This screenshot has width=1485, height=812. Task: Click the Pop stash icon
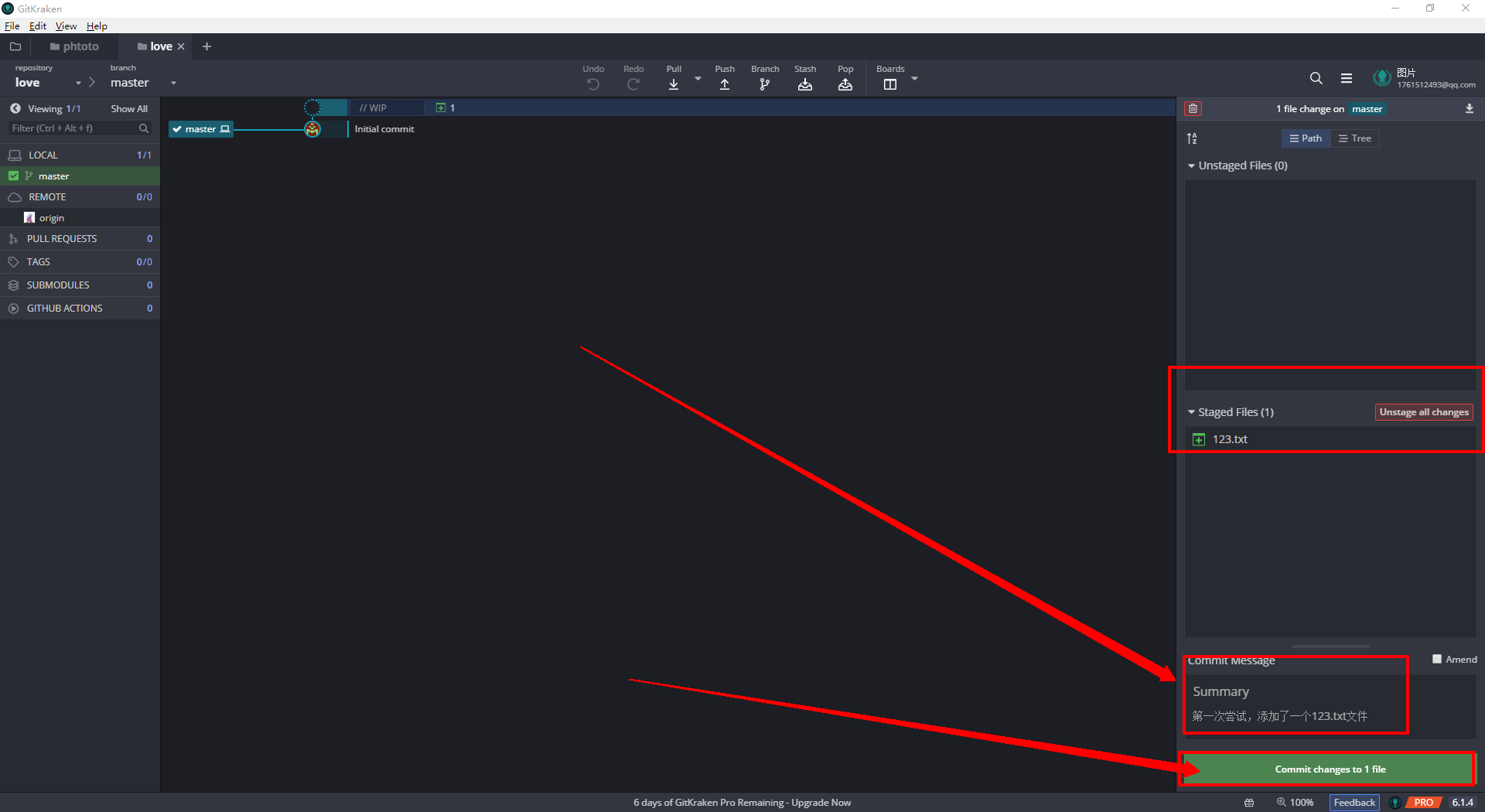pos(845,84)
